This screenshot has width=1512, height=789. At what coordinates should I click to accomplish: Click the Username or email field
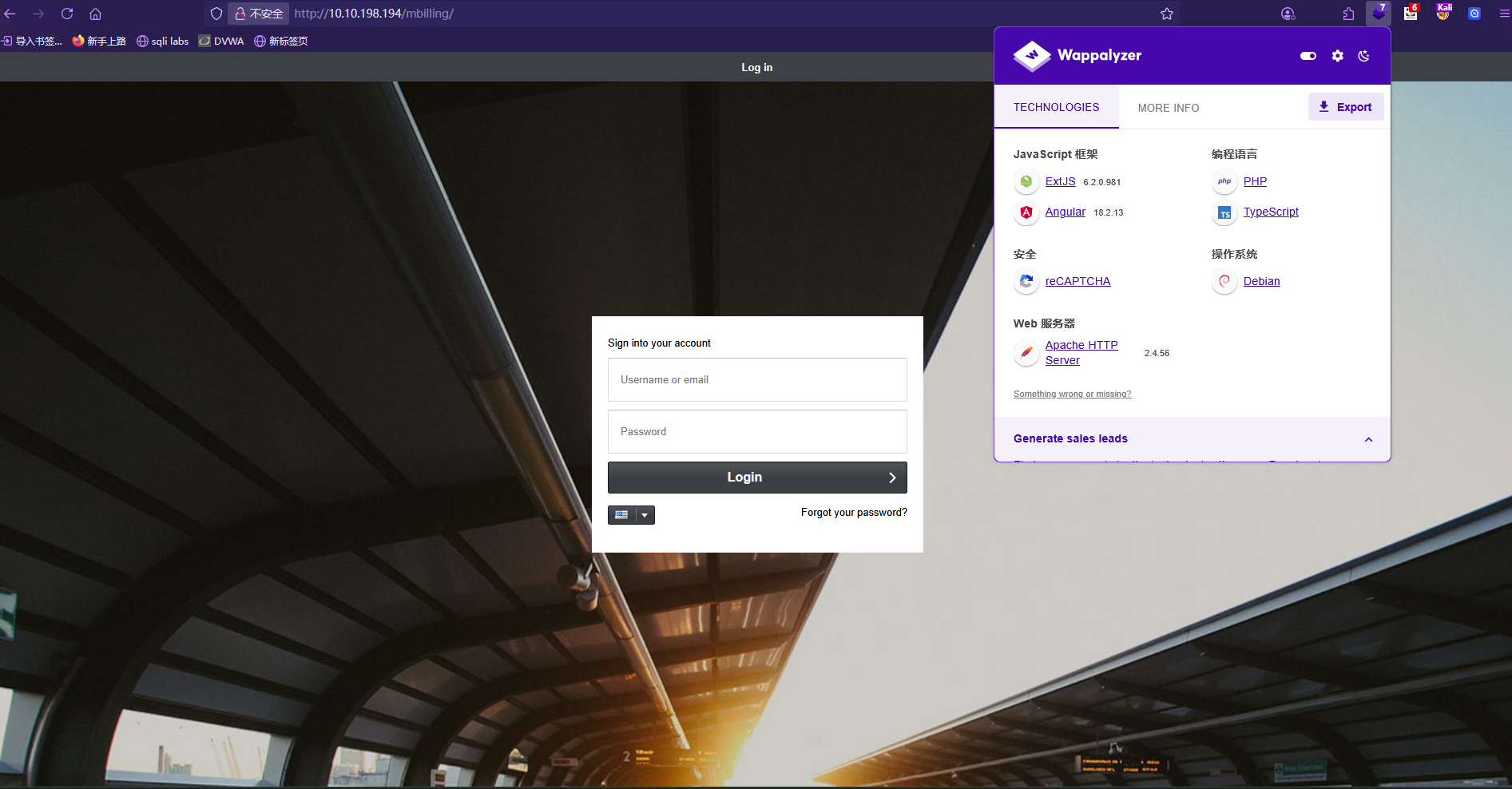[756, 380]
